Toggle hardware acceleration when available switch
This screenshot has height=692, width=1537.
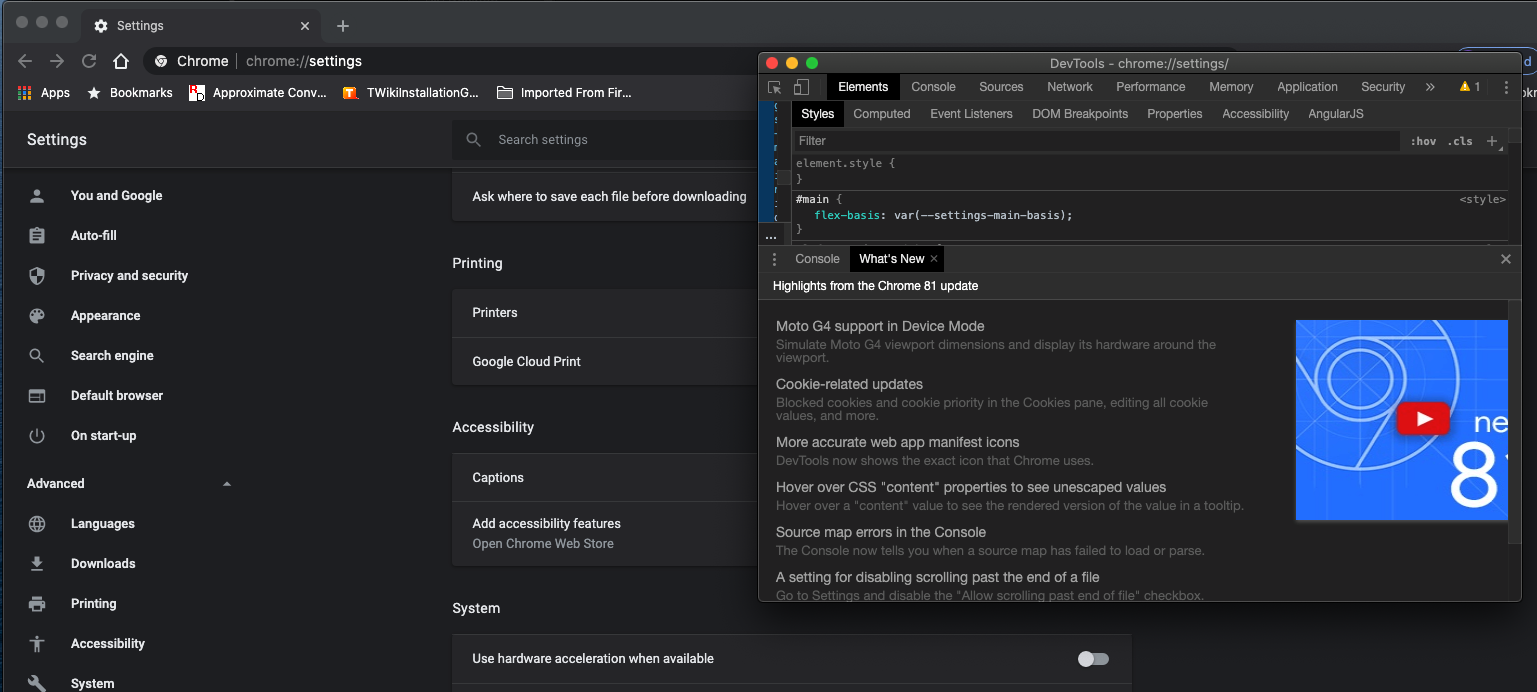click(1093, 659)
